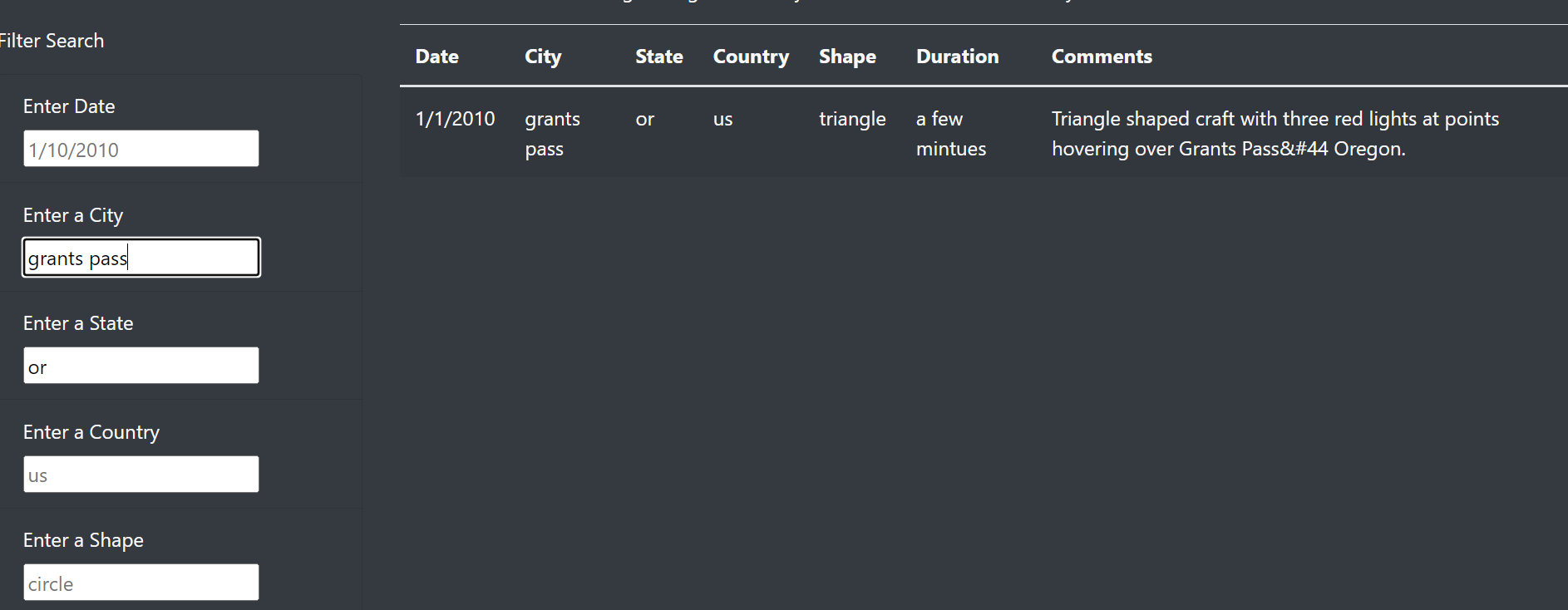Select the 1/1/2010 date cell
The height and width of the screenshot is (610, 1568).
455,118
